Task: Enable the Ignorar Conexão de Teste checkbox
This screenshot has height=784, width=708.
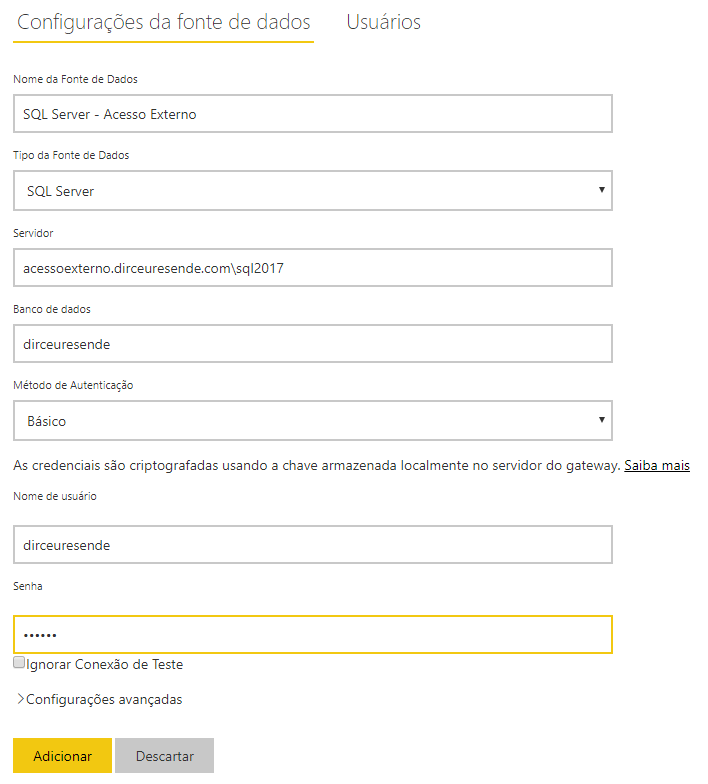Action: tap(19, 662)
